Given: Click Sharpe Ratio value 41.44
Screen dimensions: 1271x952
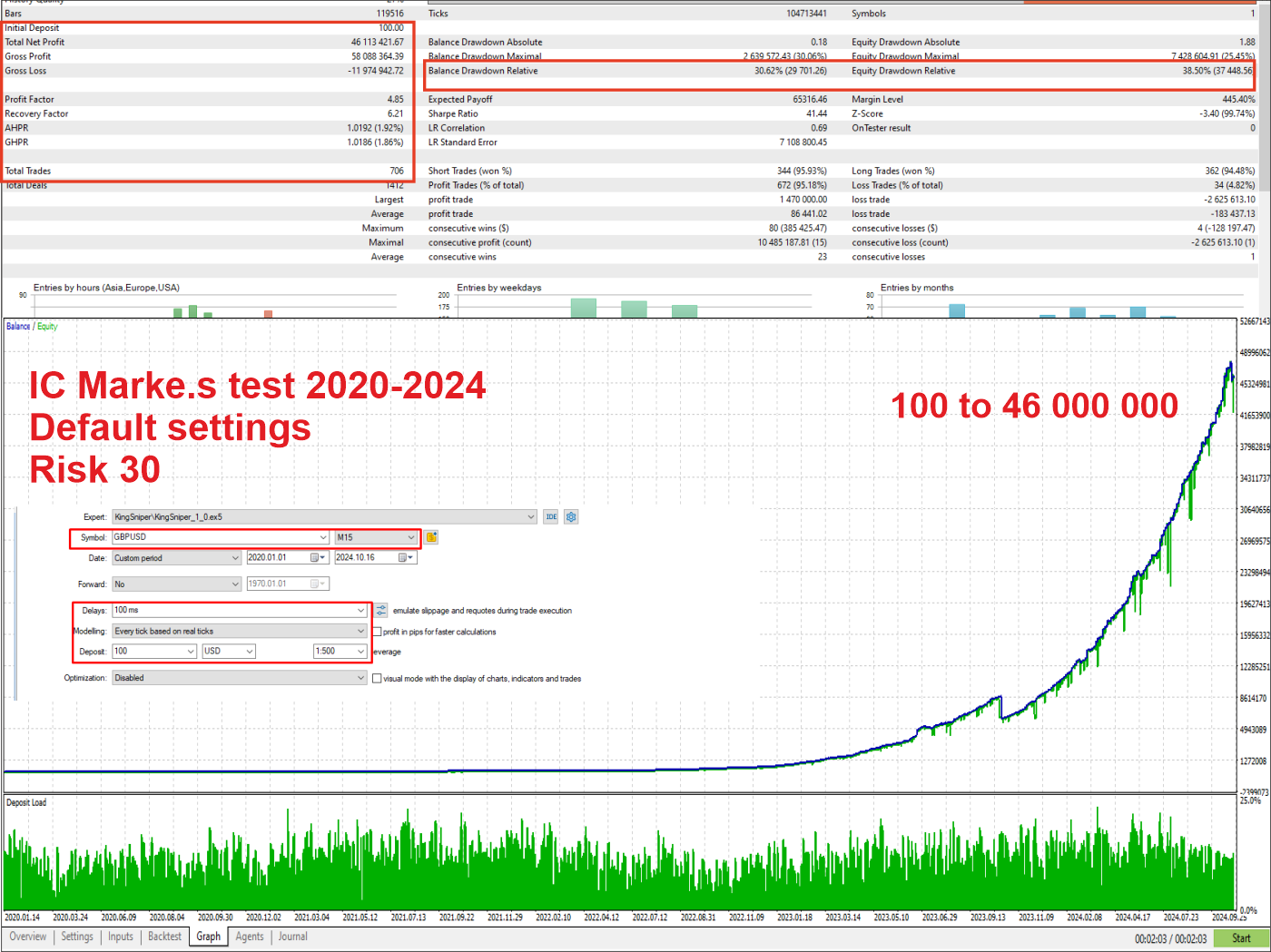Looking at the screenshot, I should pos(817,113).
